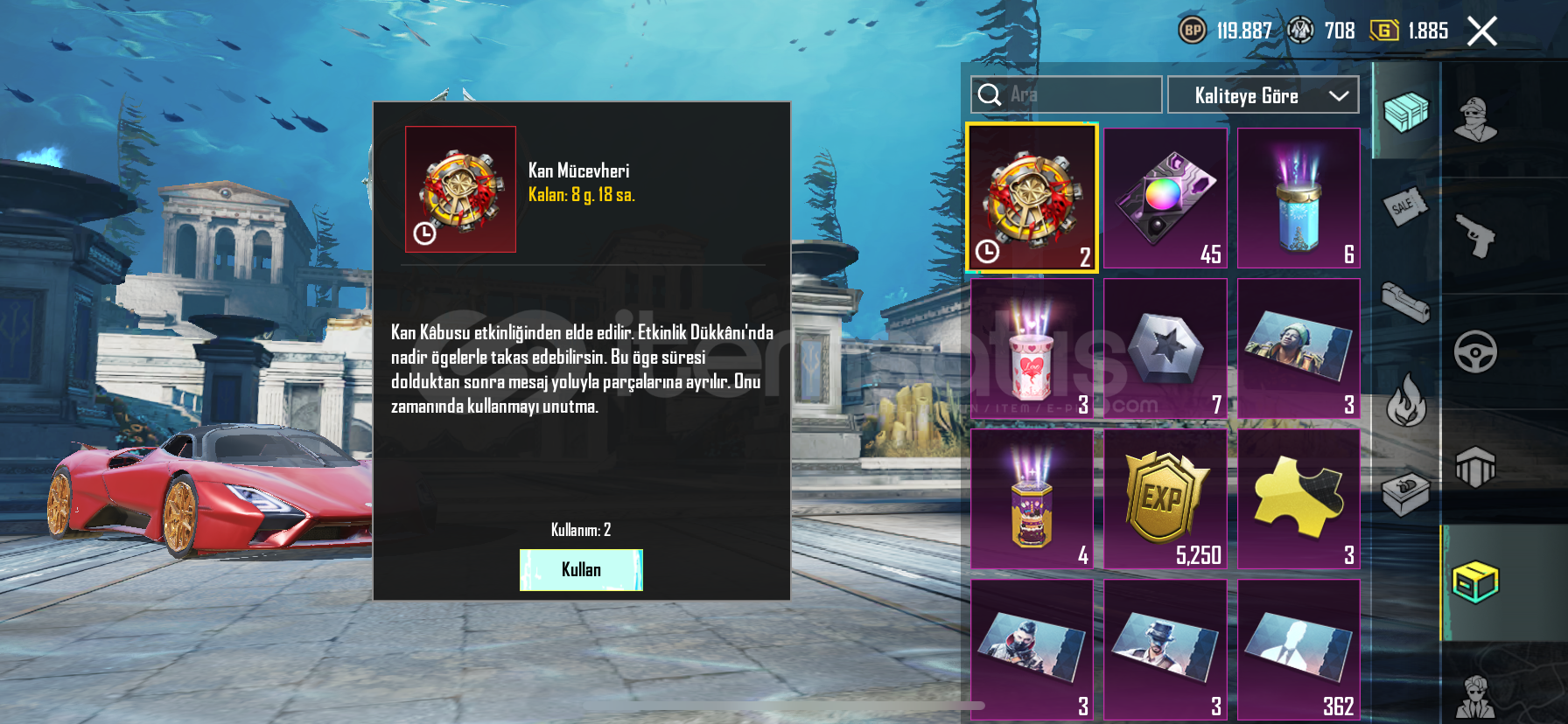
Task: Open the pistol weapon skins category
Action: click(x=1476, y=235)
